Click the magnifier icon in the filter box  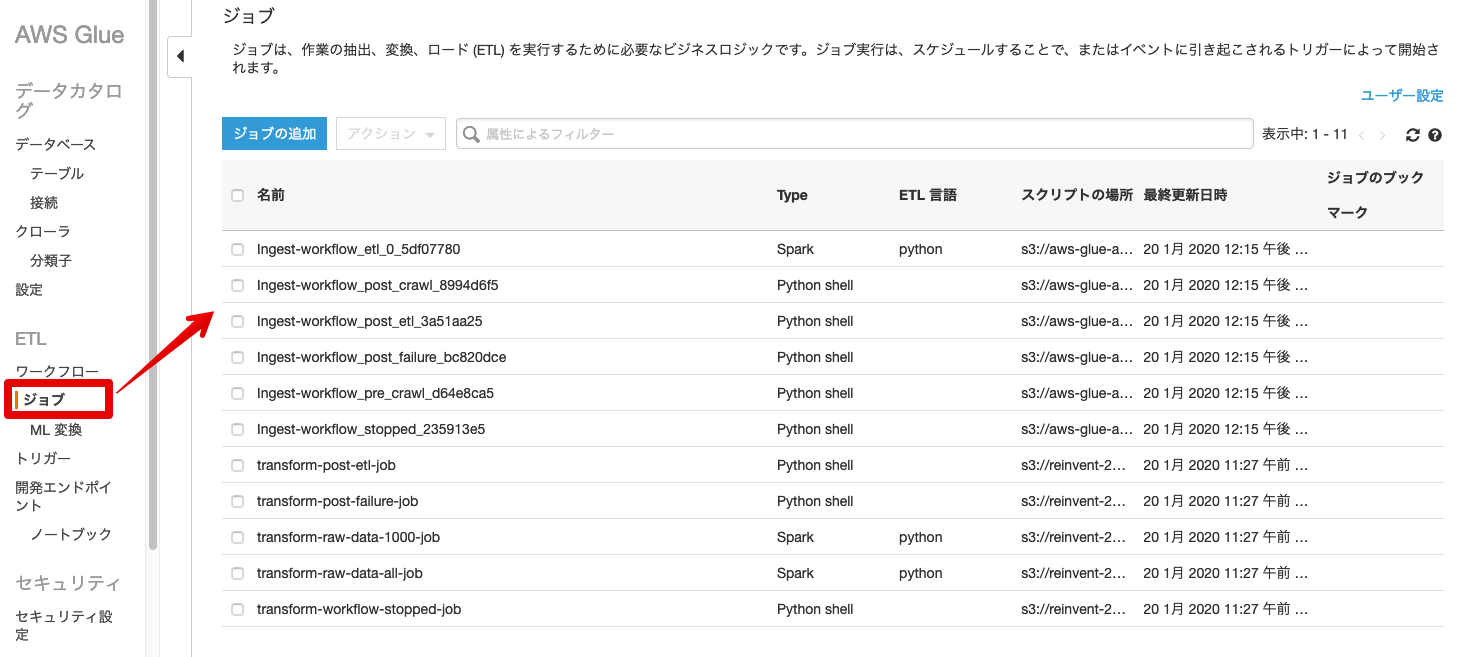coord(471,134)
